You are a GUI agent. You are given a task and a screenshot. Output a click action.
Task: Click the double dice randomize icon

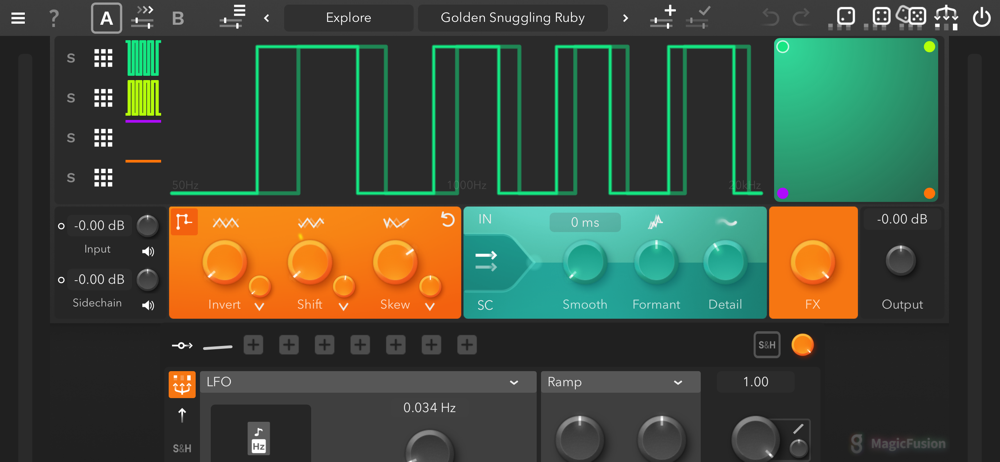911,15
